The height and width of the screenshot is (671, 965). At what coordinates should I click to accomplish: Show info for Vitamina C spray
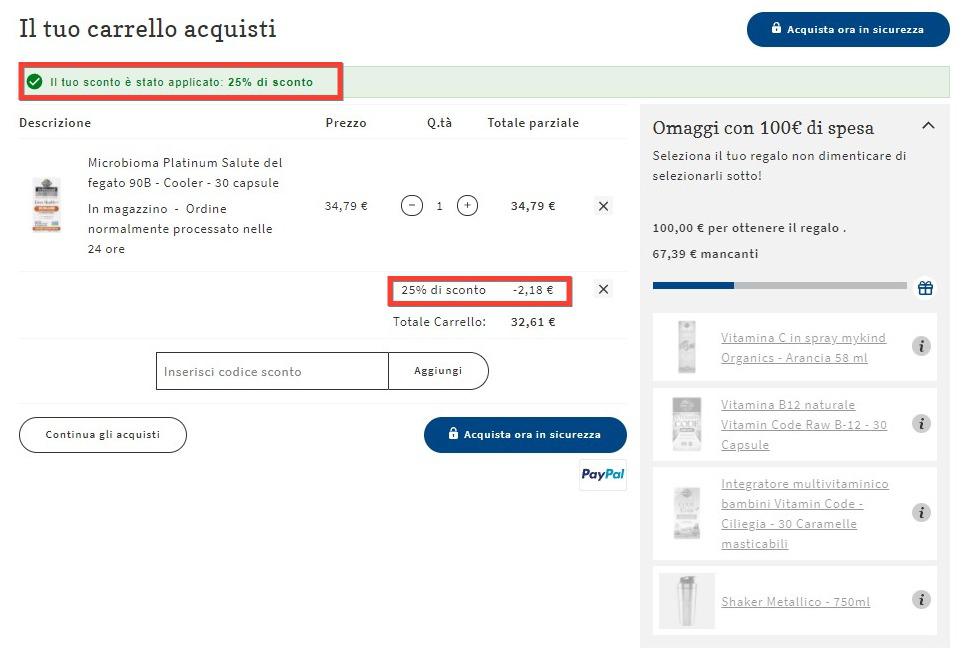click(921, 346)
